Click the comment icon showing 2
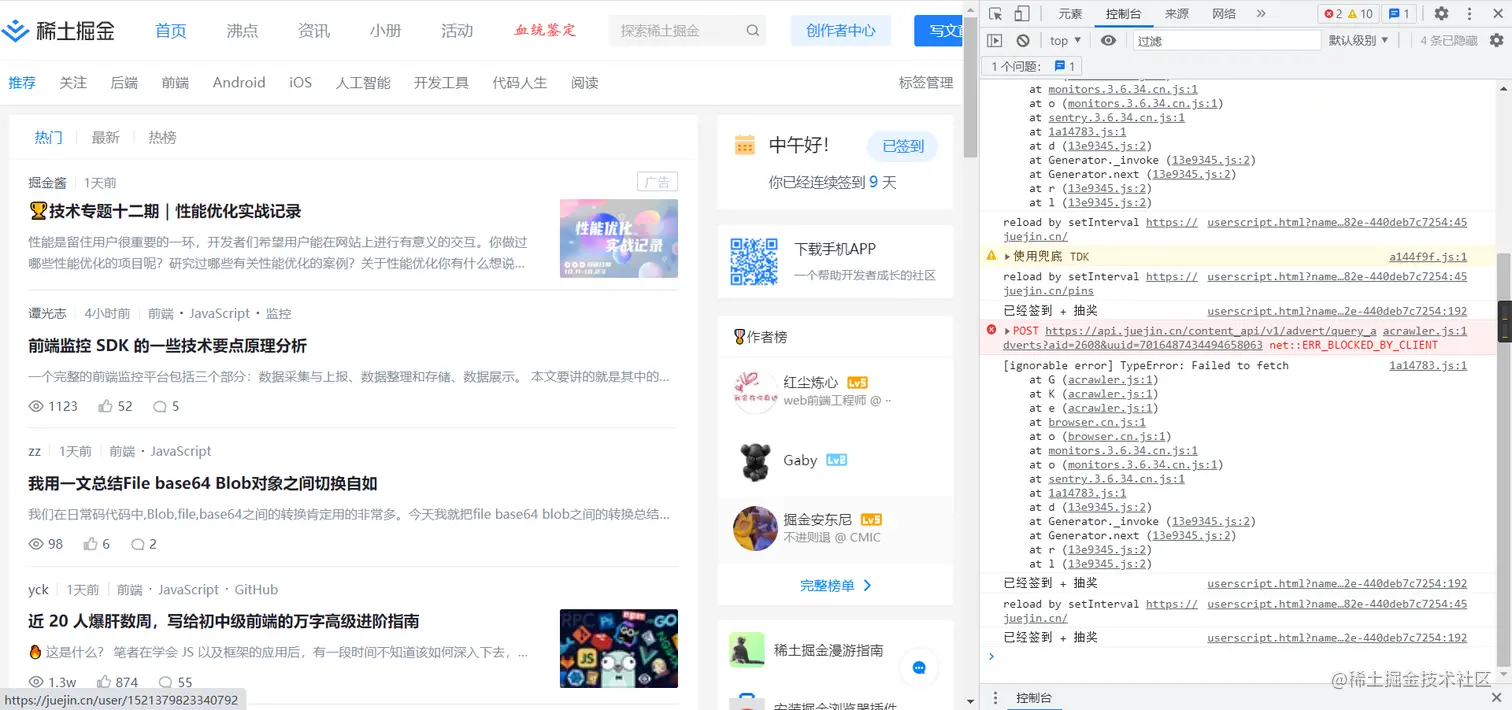 point(136,544)
